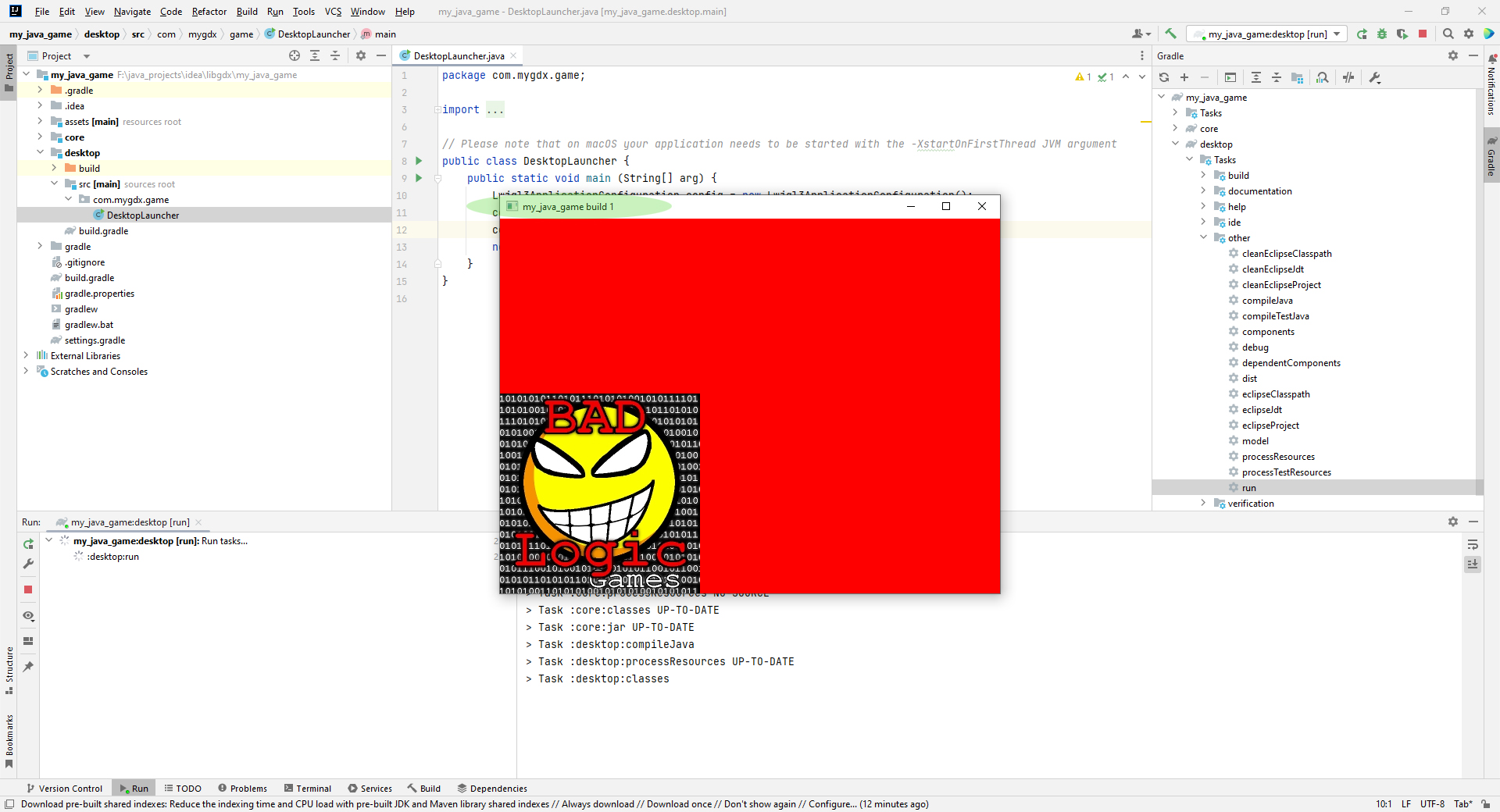
Task: Stop process in Run tool window sidebar
Action: [x=28, y=589]
